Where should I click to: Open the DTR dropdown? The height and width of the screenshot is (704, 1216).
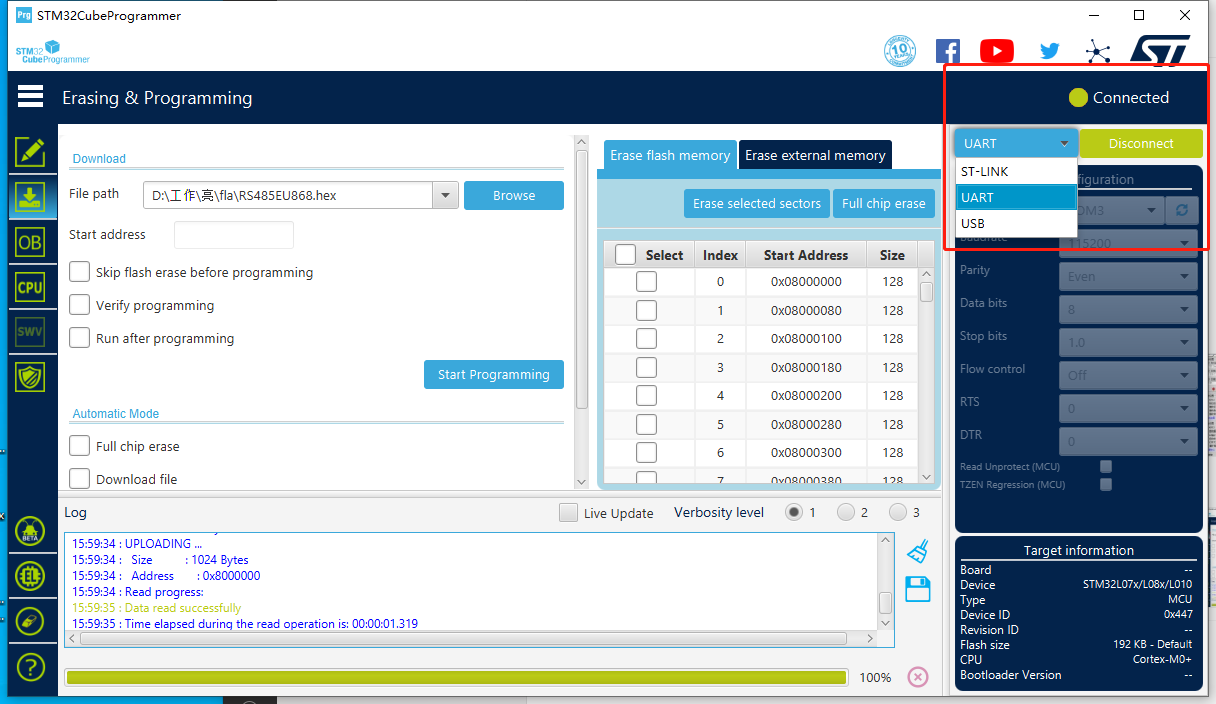tap(1128, 441)
